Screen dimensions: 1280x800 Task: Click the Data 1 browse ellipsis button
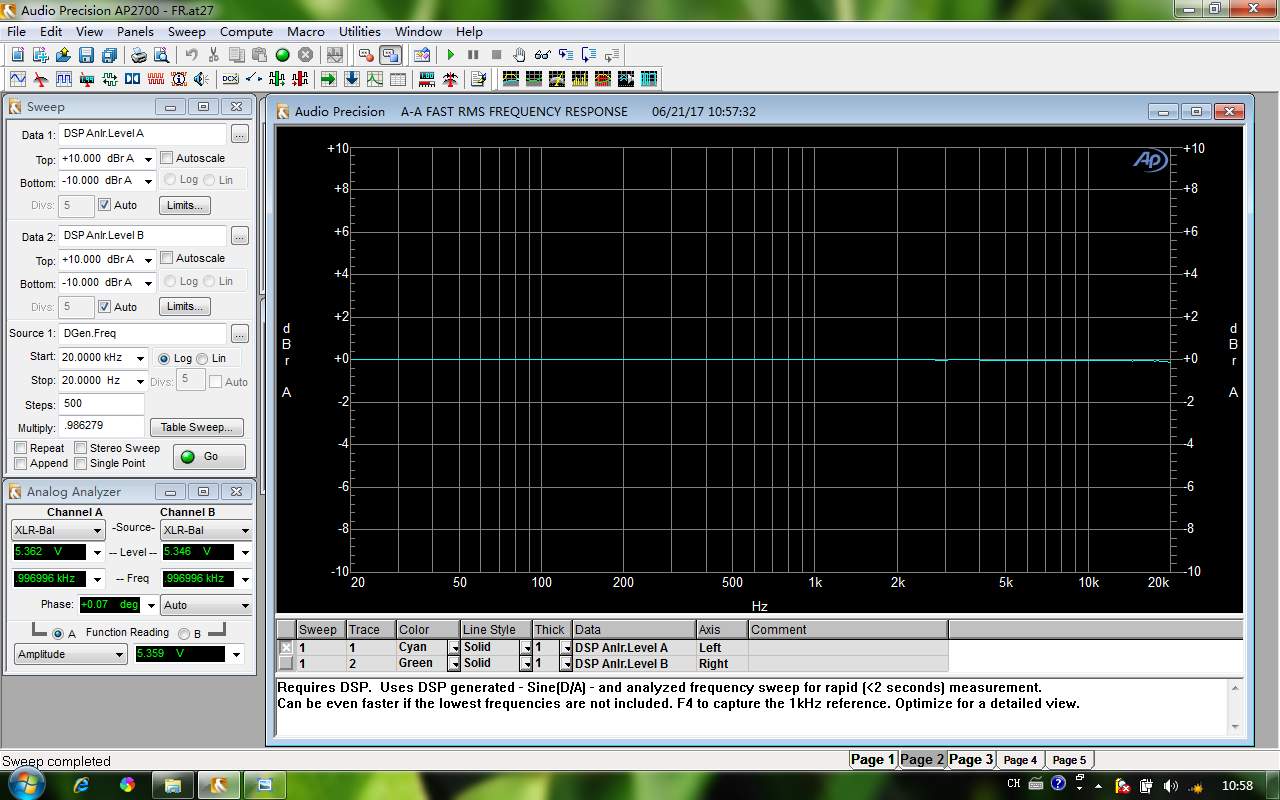coord(240,134)
